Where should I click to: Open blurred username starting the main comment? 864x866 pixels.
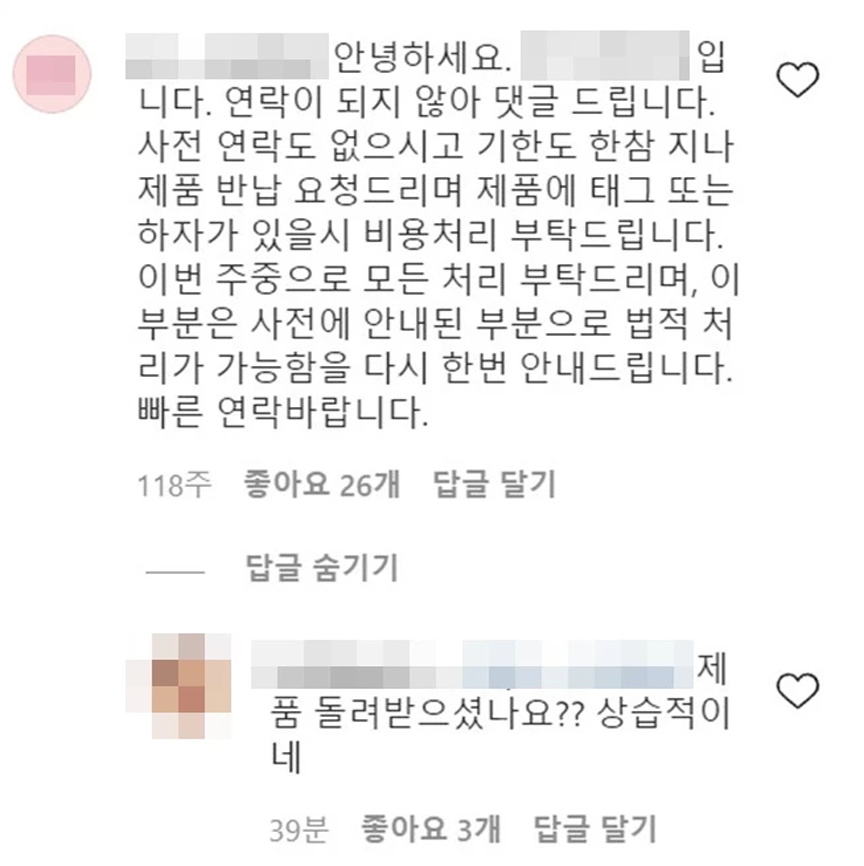[x=227, y=56]
